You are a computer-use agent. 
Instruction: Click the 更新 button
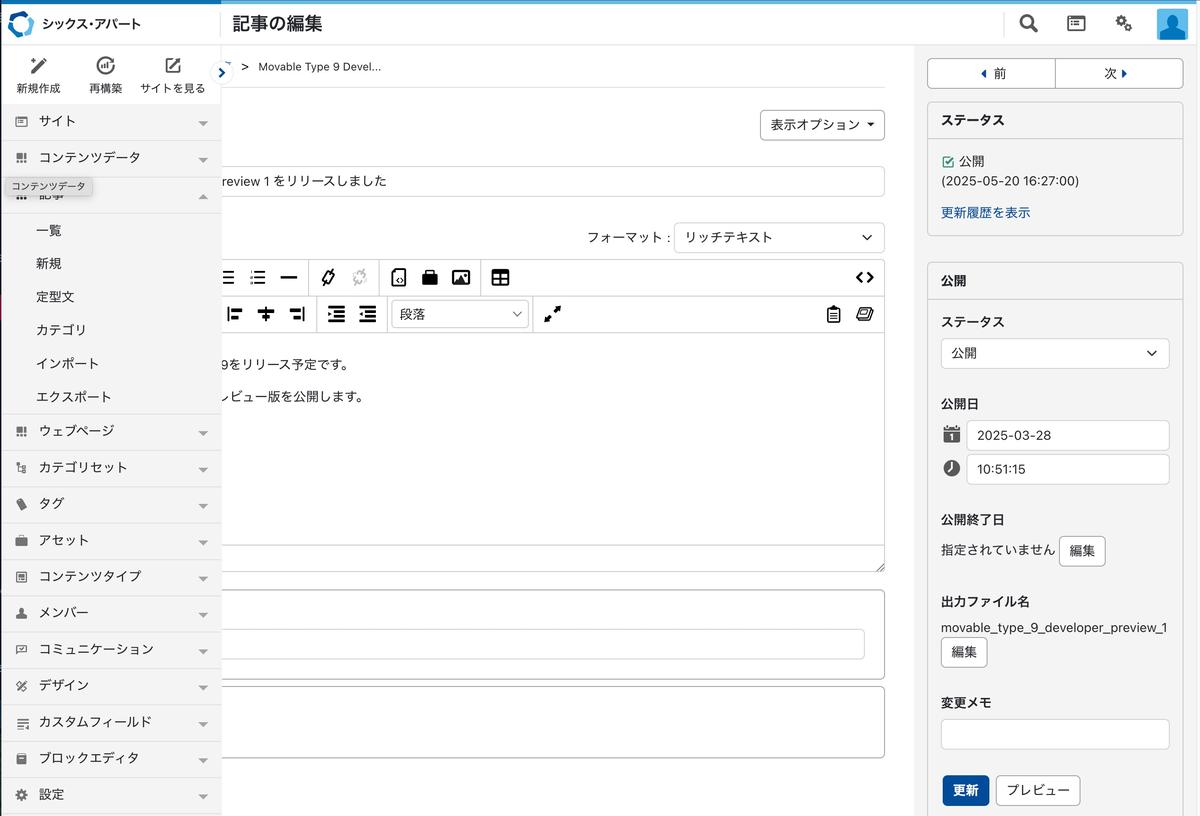tap(965, 790)
